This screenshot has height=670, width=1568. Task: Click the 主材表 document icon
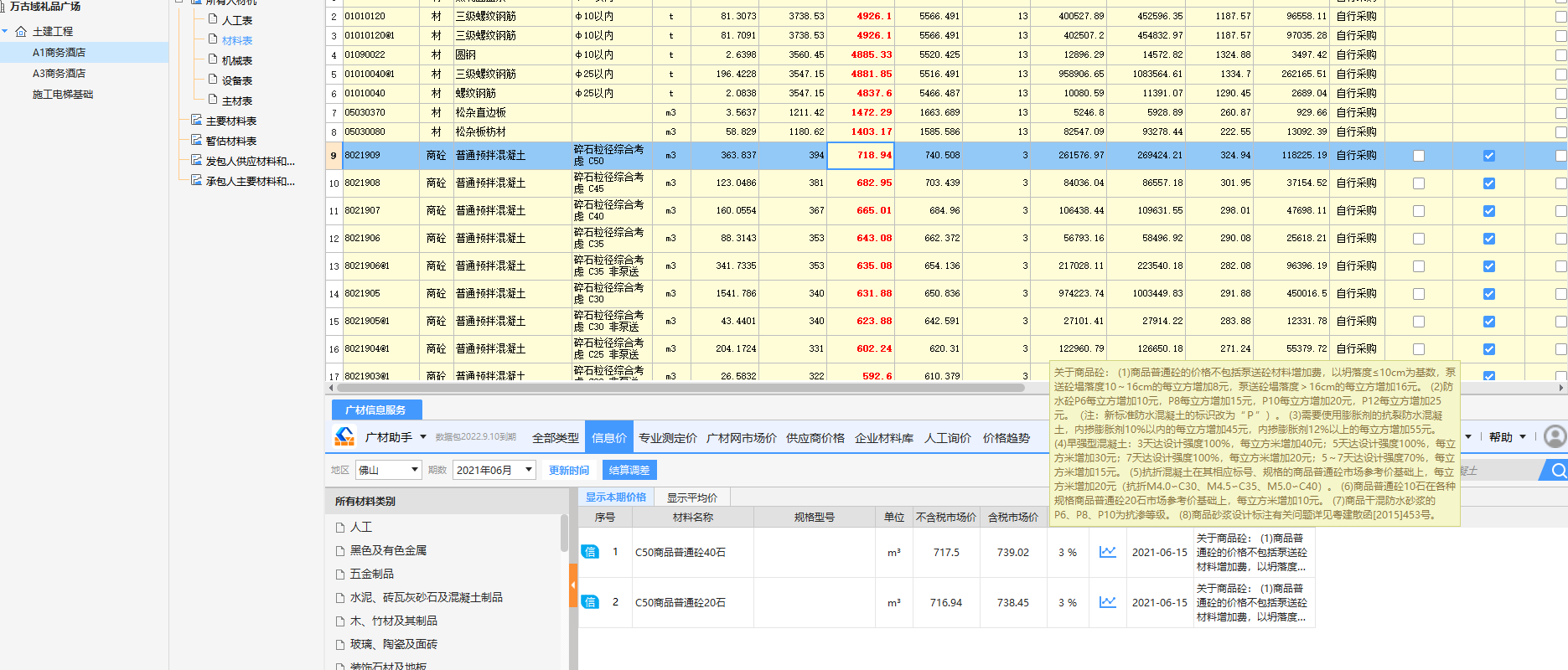(x=213, y=99)
